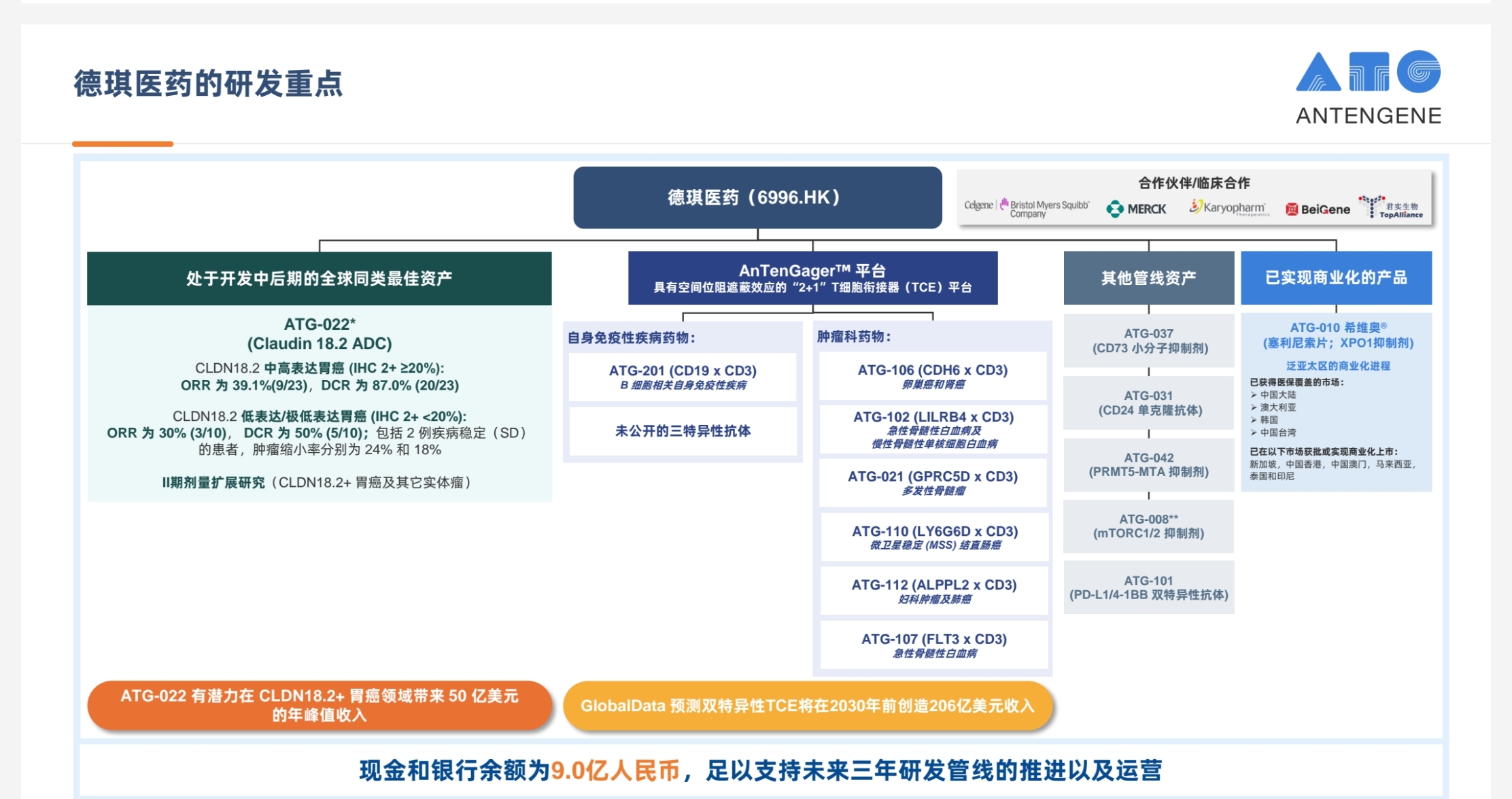
Task: Select the ATG-112 (ALPPL2 x CD3) box
Action: click(934, 591)
